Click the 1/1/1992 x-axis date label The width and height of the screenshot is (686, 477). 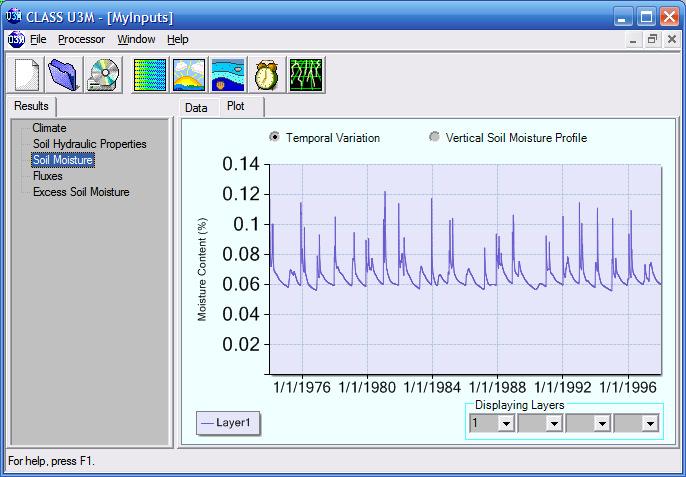pyautogui.click(x=563, y=387)
